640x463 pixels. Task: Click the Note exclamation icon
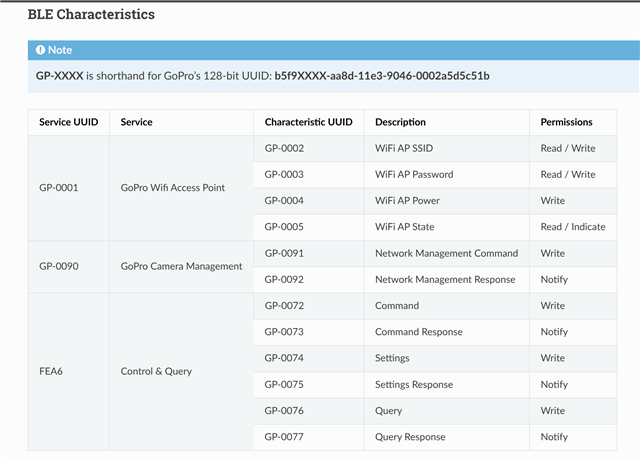pos(40,50)
